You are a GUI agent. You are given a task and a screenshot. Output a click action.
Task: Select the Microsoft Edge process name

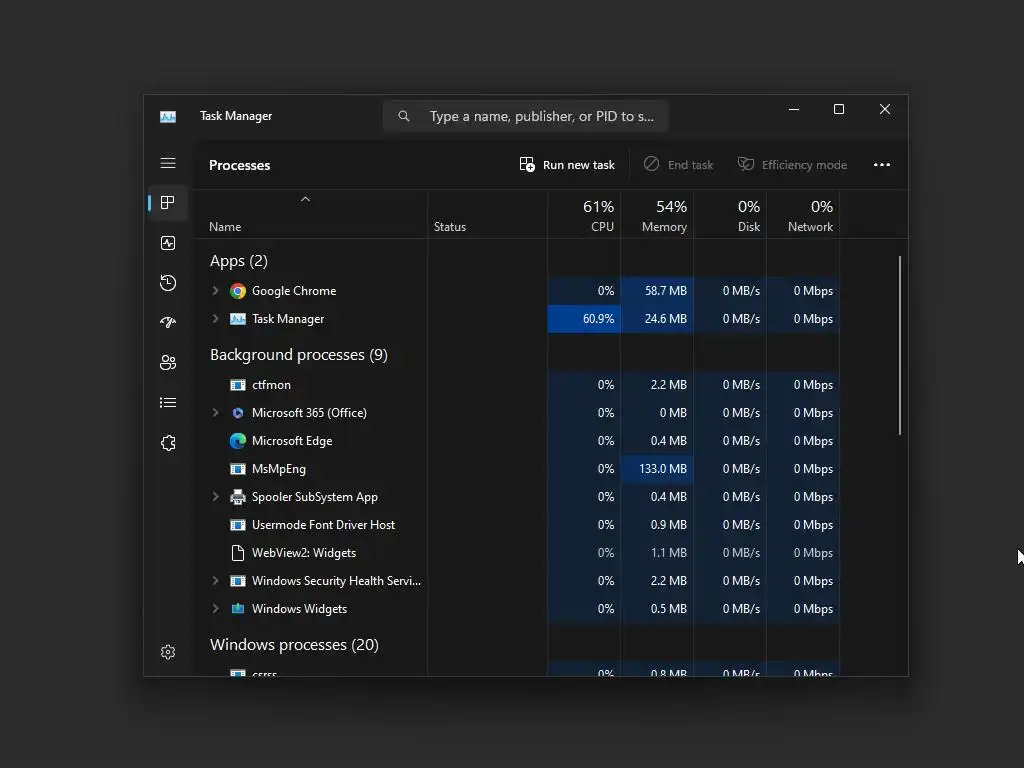292,441
